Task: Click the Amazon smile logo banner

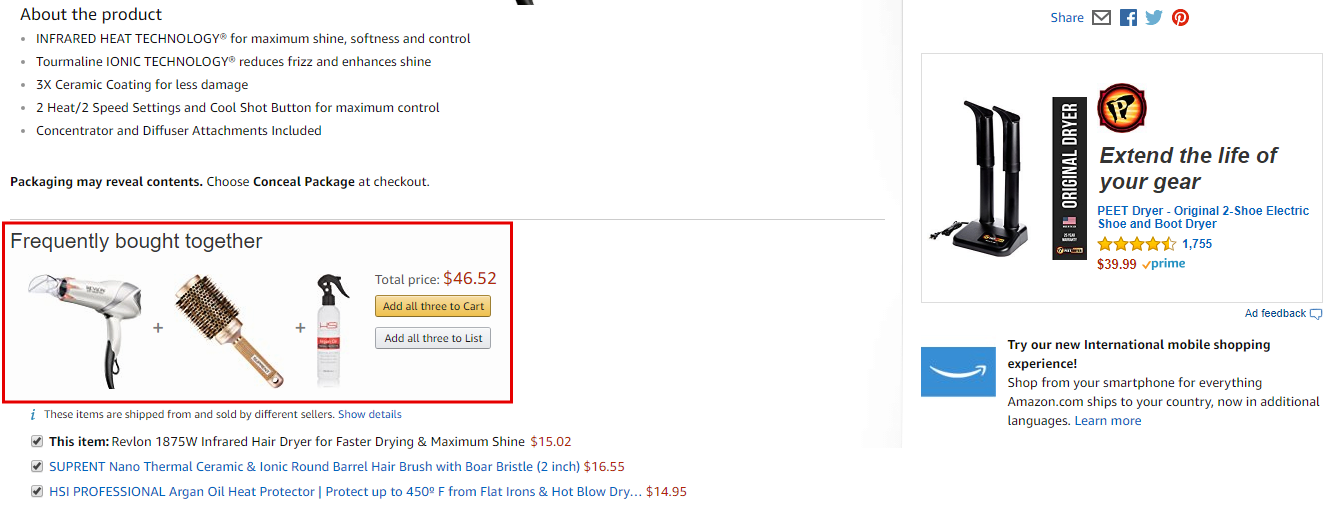Action: (x=958, y=371)
